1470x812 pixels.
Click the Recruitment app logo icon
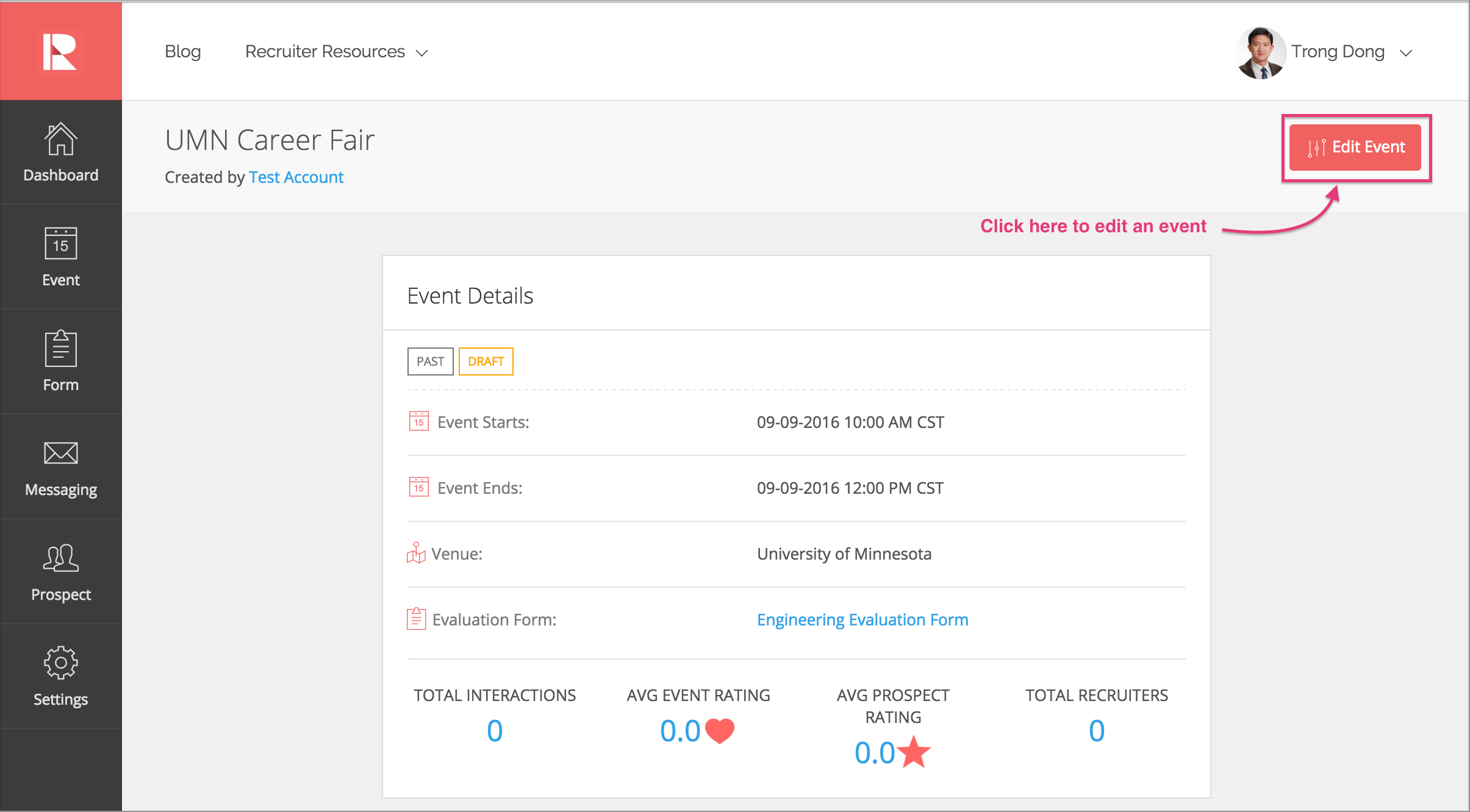(x=60, y=52)
